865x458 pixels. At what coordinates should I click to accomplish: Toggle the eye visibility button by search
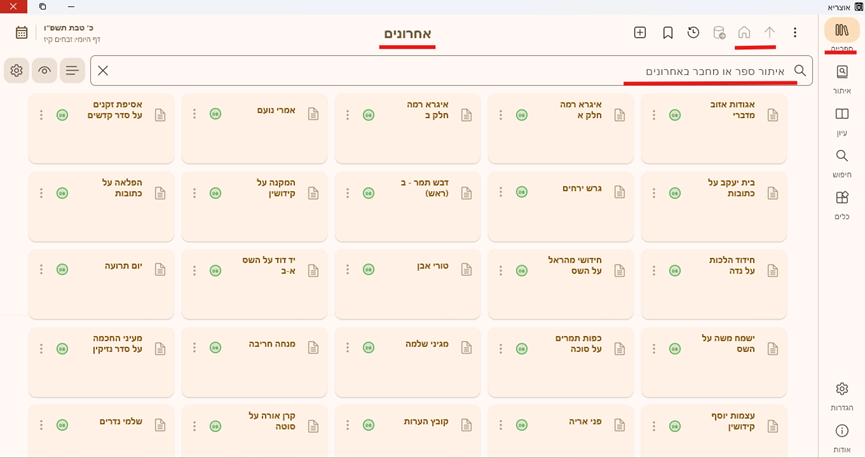click(x=44, y=70)
